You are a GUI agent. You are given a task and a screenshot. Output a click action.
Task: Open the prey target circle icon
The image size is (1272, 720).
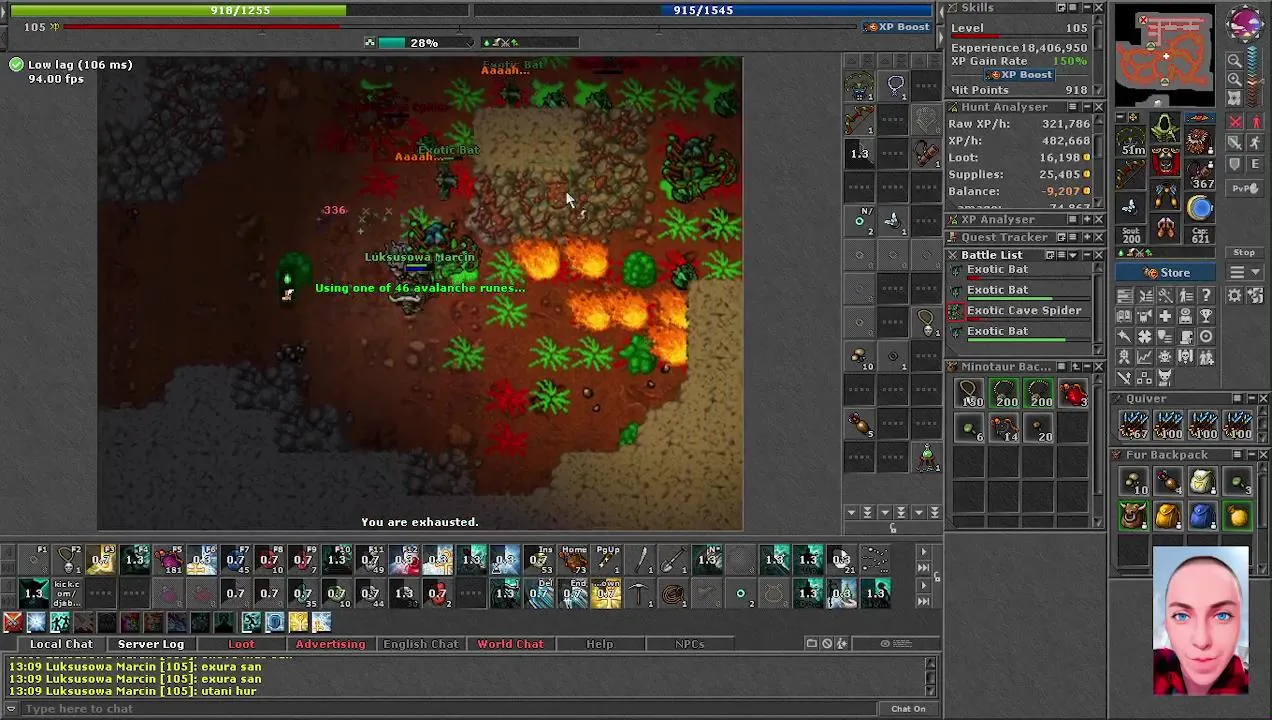pos(1206,336)
